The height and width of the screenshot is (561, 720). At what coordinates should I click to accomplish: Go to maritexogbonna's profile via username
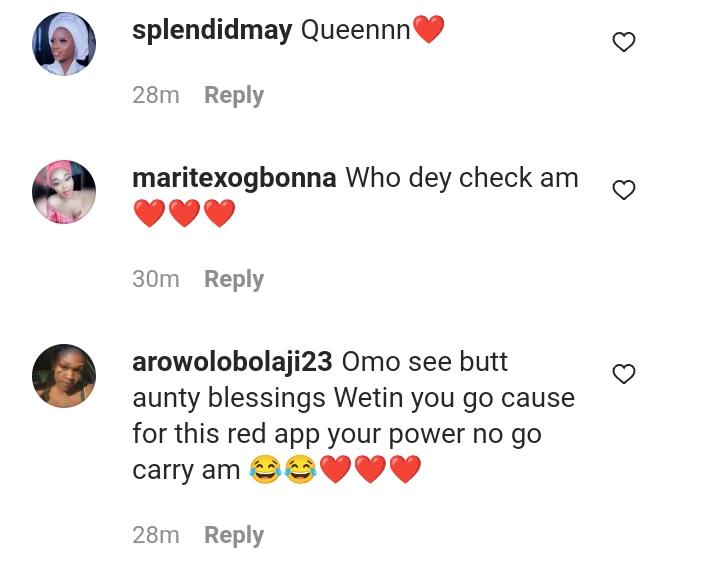point(234,178)
